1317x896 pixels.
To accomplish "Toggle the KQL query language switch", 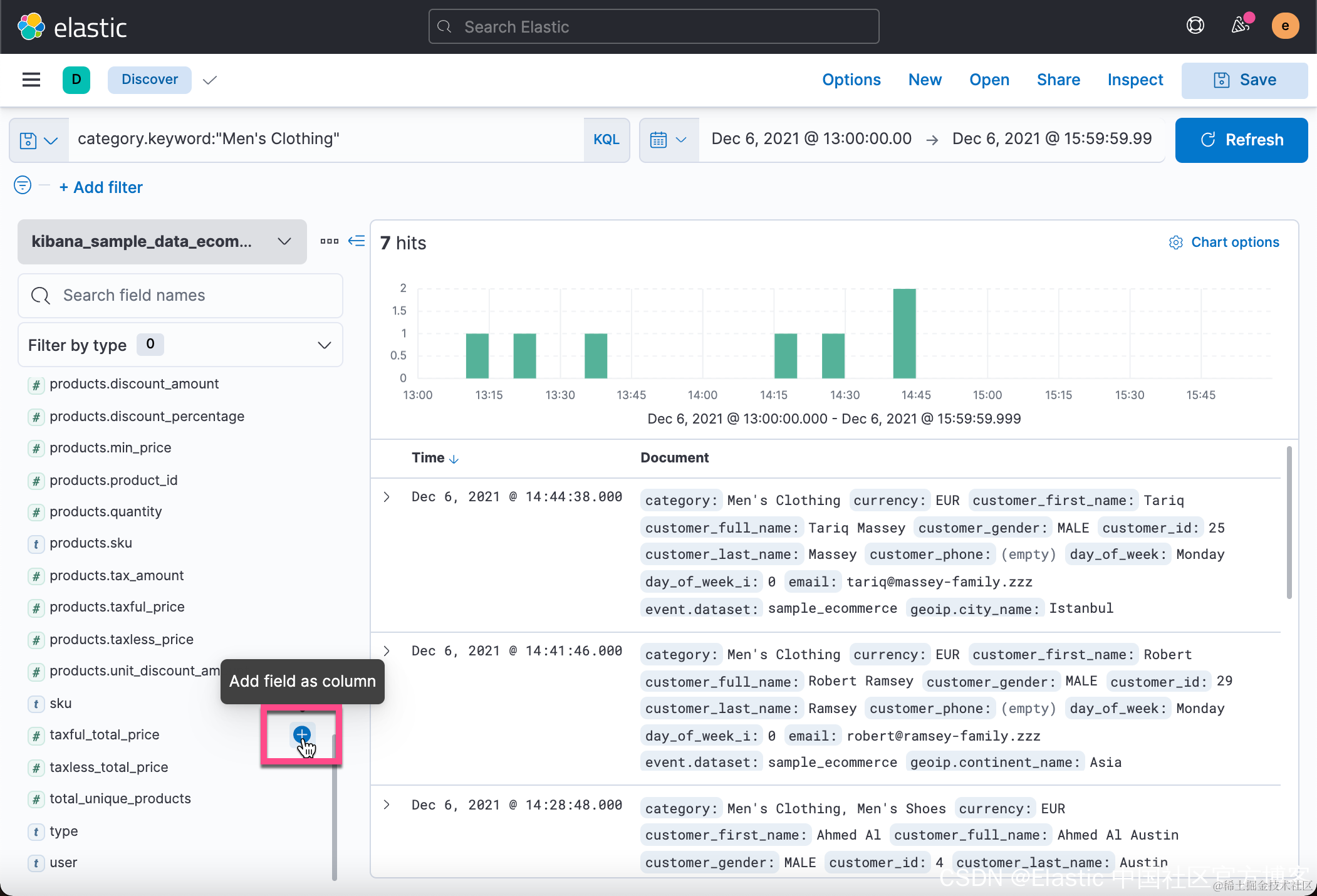I will point(606,140).
